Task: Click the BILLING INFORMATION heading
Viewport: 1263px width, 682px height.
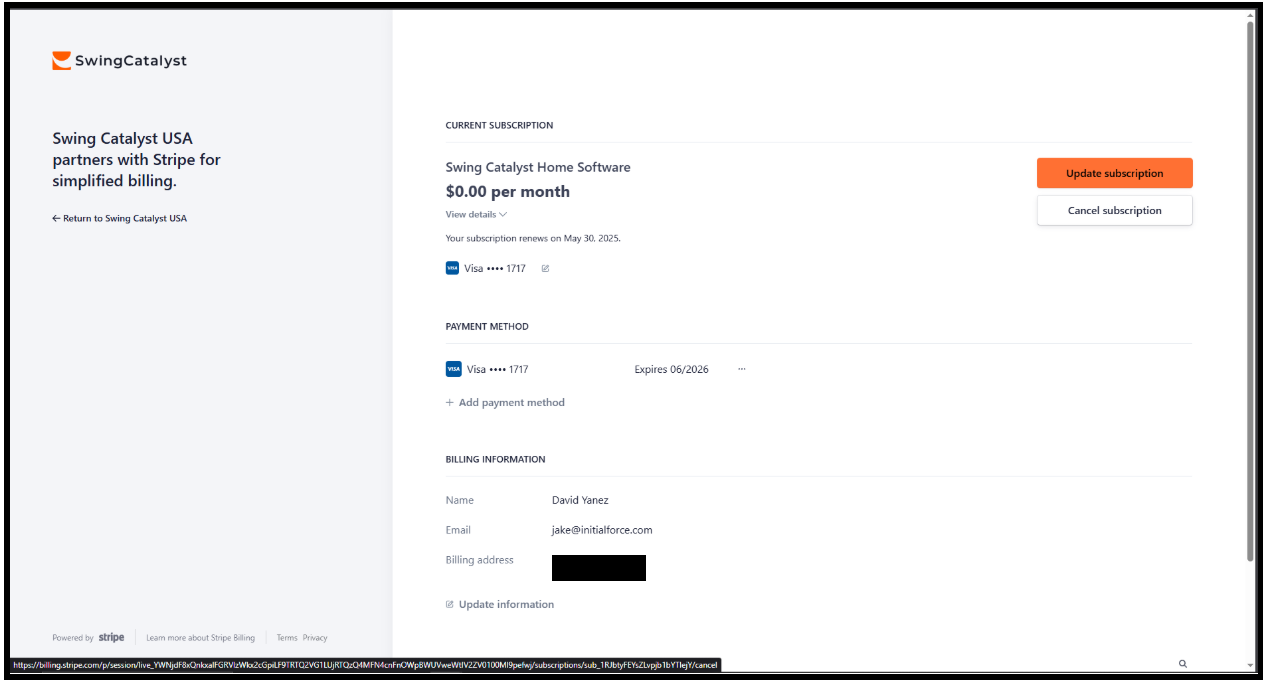Action: (x=495, y=459)
